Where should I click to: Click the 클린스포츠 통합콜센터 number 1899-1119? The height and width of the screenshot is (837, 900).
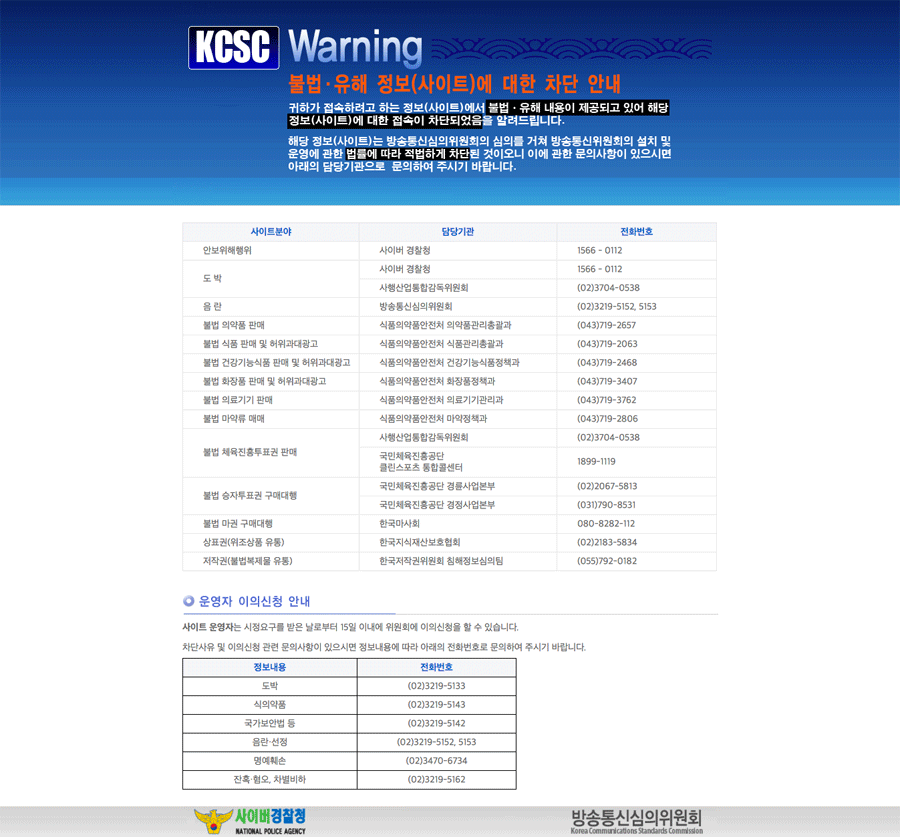(596, 462)
